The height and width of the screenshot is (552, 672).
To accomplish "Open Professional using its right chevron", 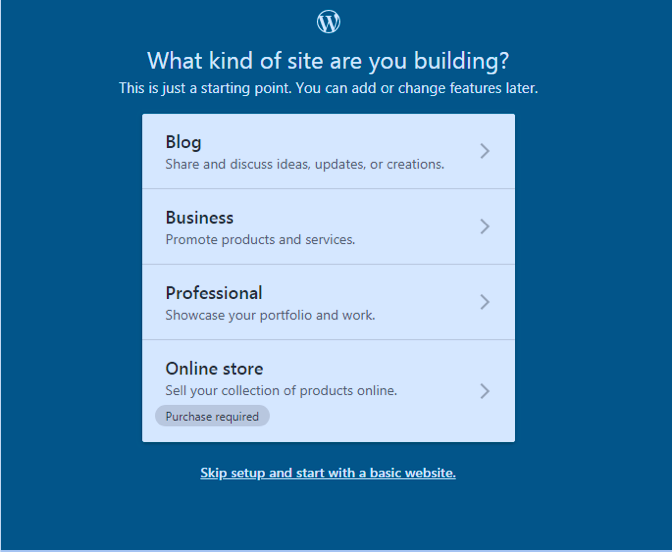I will 485,302.
